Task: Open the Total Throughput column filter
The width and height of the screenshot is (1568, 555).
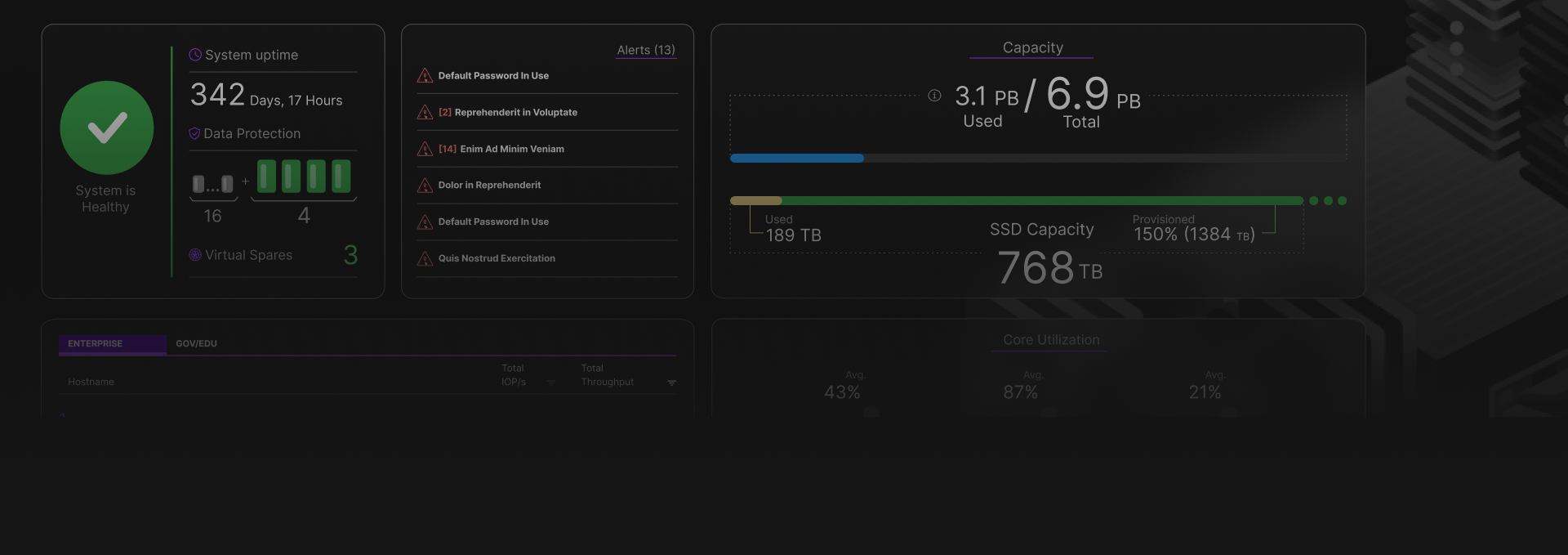Action: (x=671, y=383)
